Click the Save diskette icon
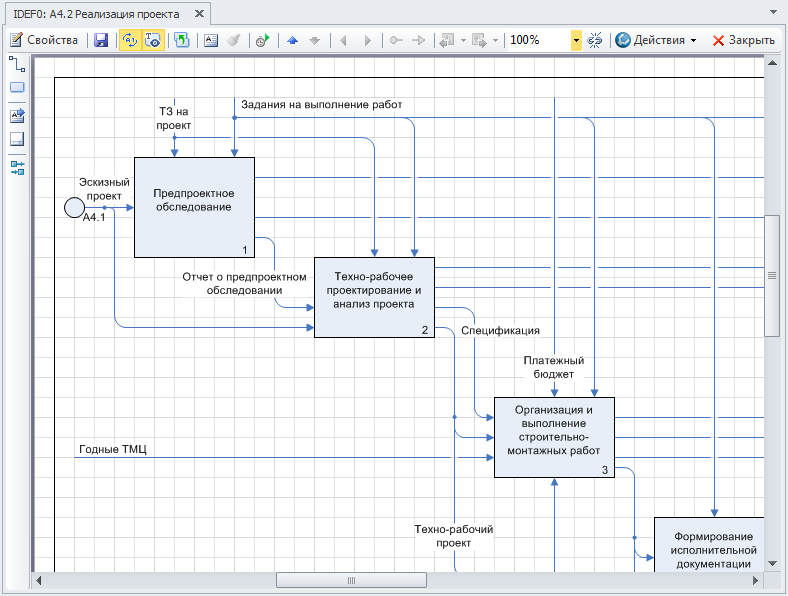 pos(100,40)
